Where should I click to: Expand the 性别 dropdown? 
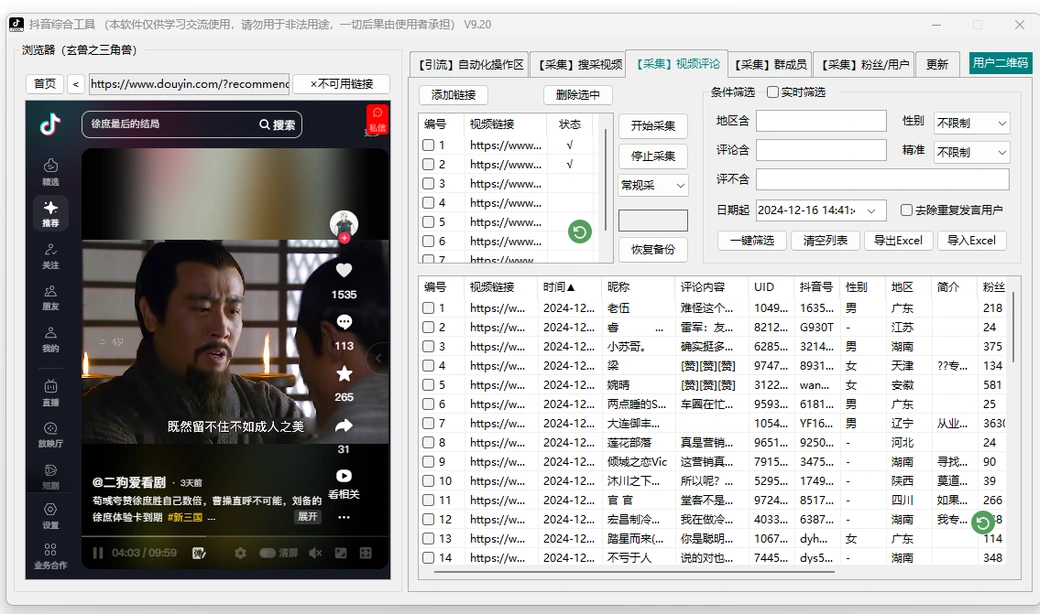pos(972,123)
